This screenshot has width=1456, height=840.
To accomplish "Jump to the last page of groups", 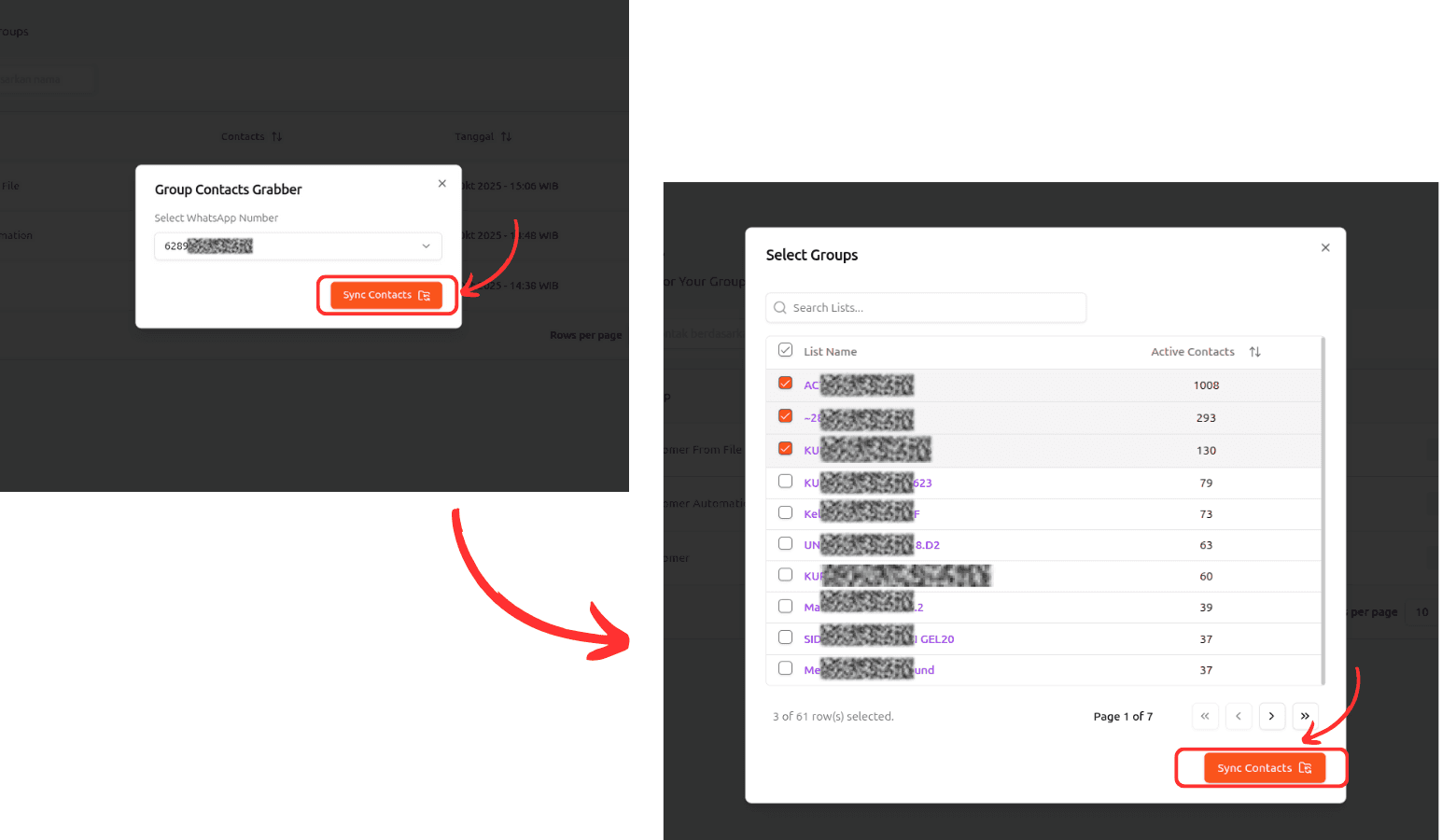I will [x=1305, y=716].
